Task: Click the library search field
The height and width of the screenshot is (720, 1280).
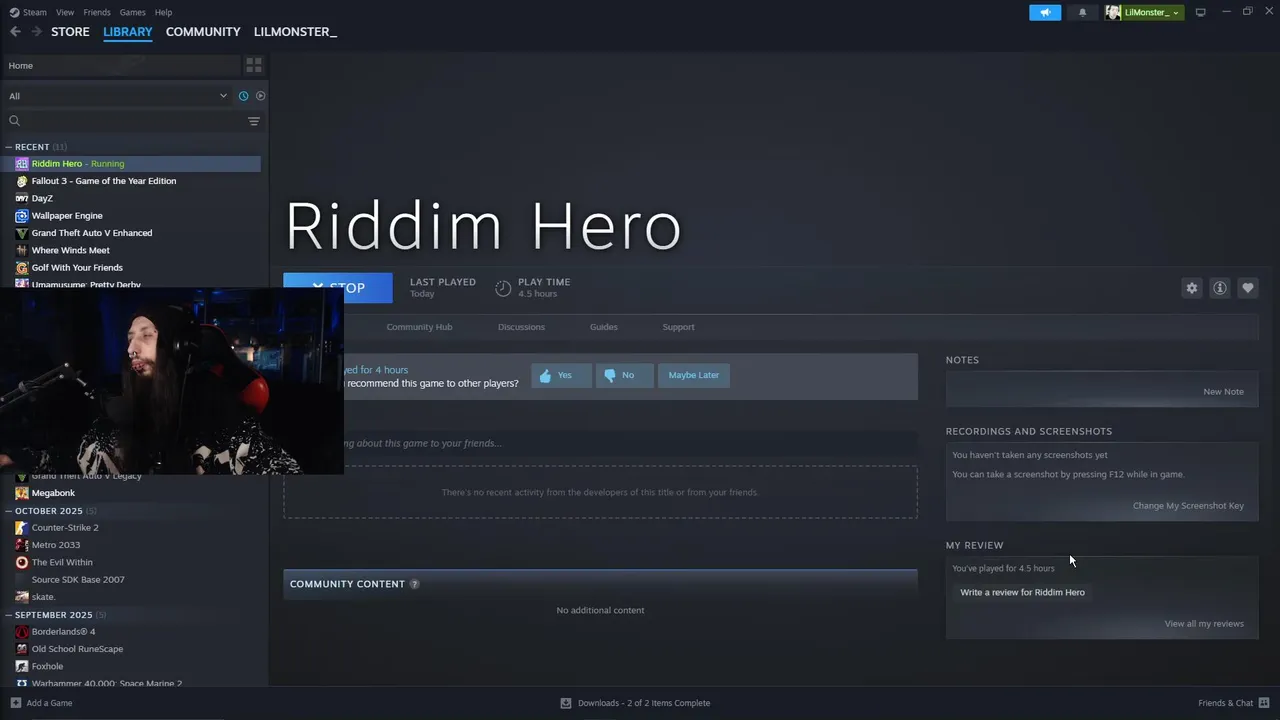Action: [x=125, y=121]
